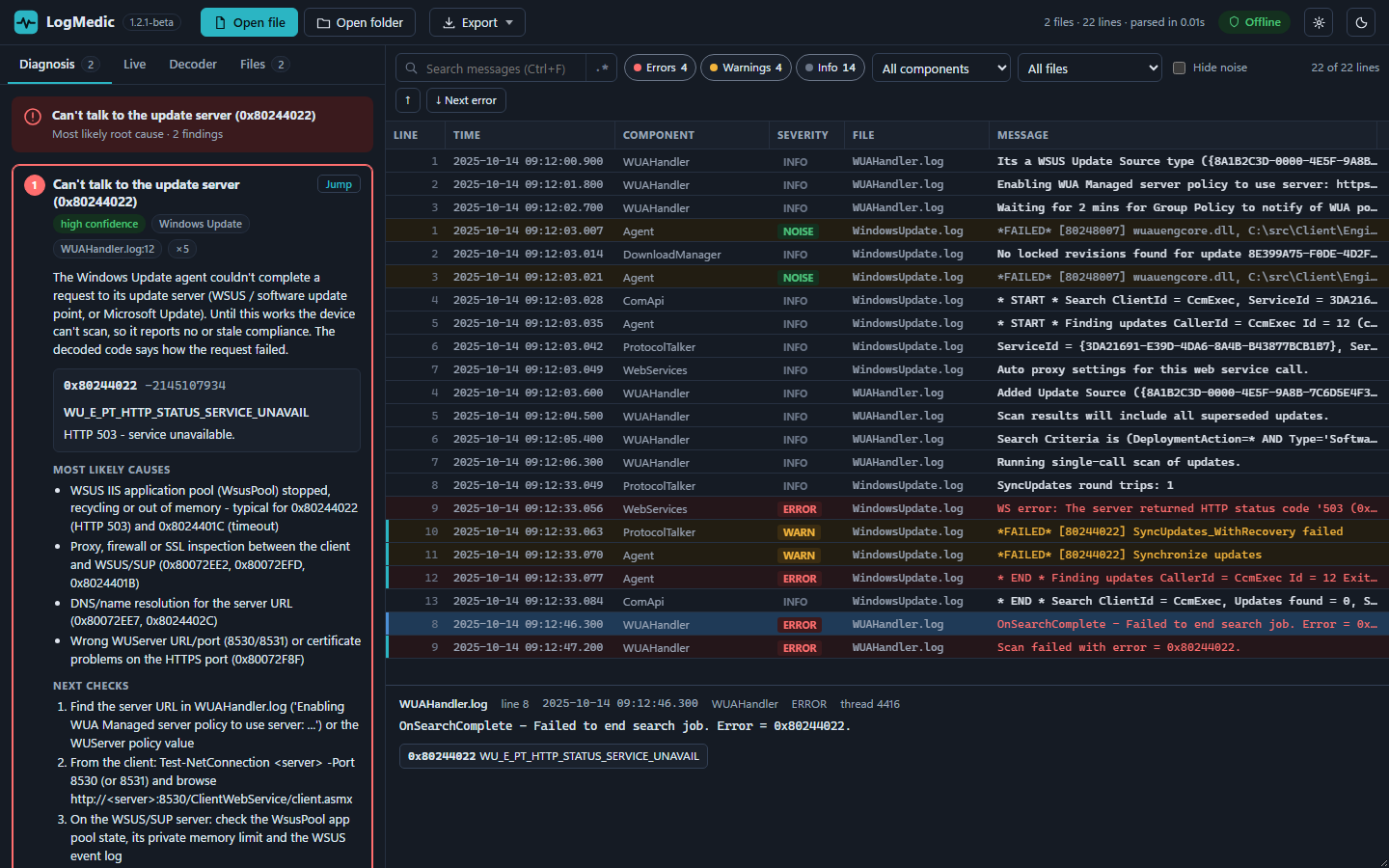
Task: Sort by the COMPONENT column header
Action: (692, 135)
